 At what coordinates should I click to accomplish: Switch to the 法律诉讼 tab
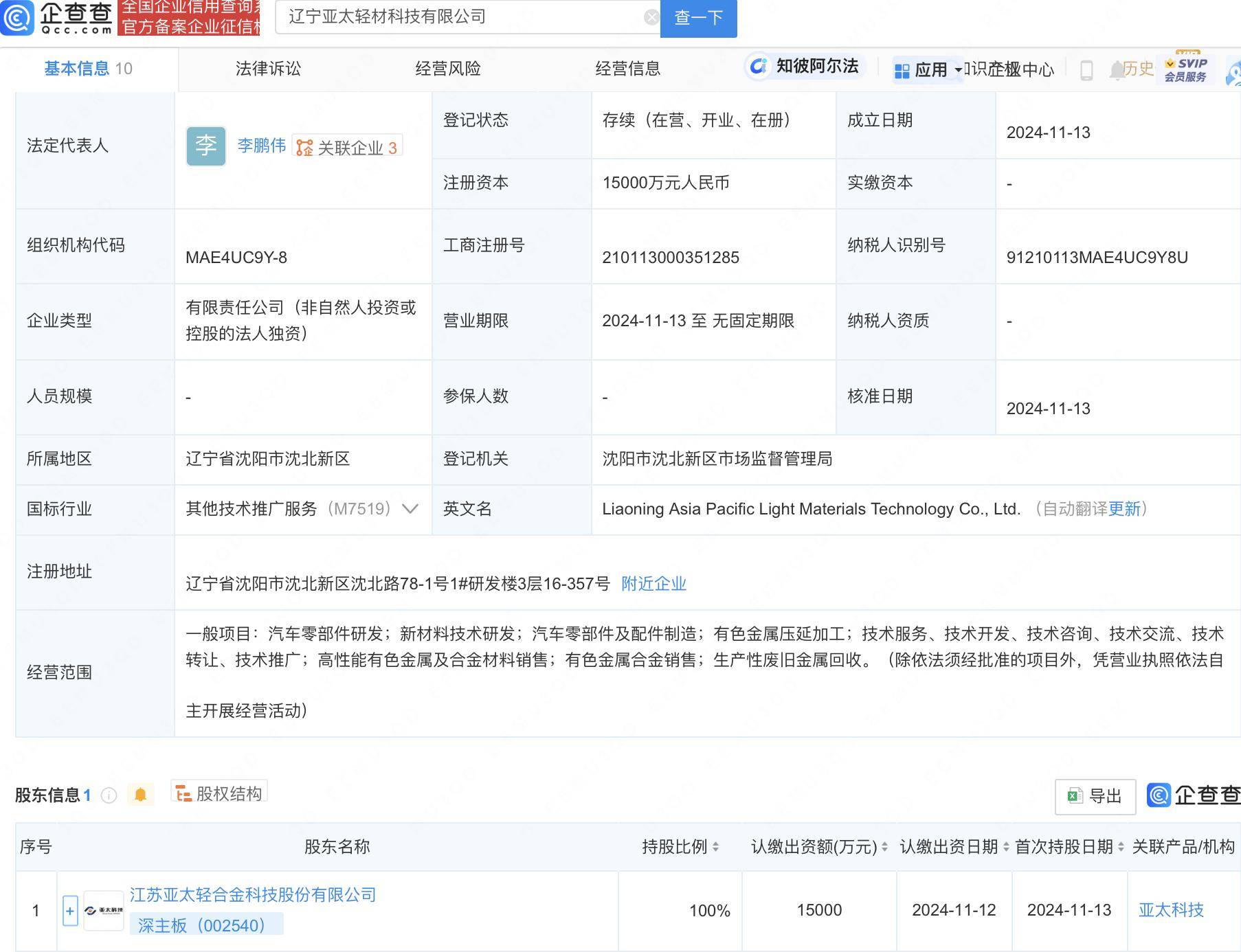pyautogui.click(x=270, y=68)
